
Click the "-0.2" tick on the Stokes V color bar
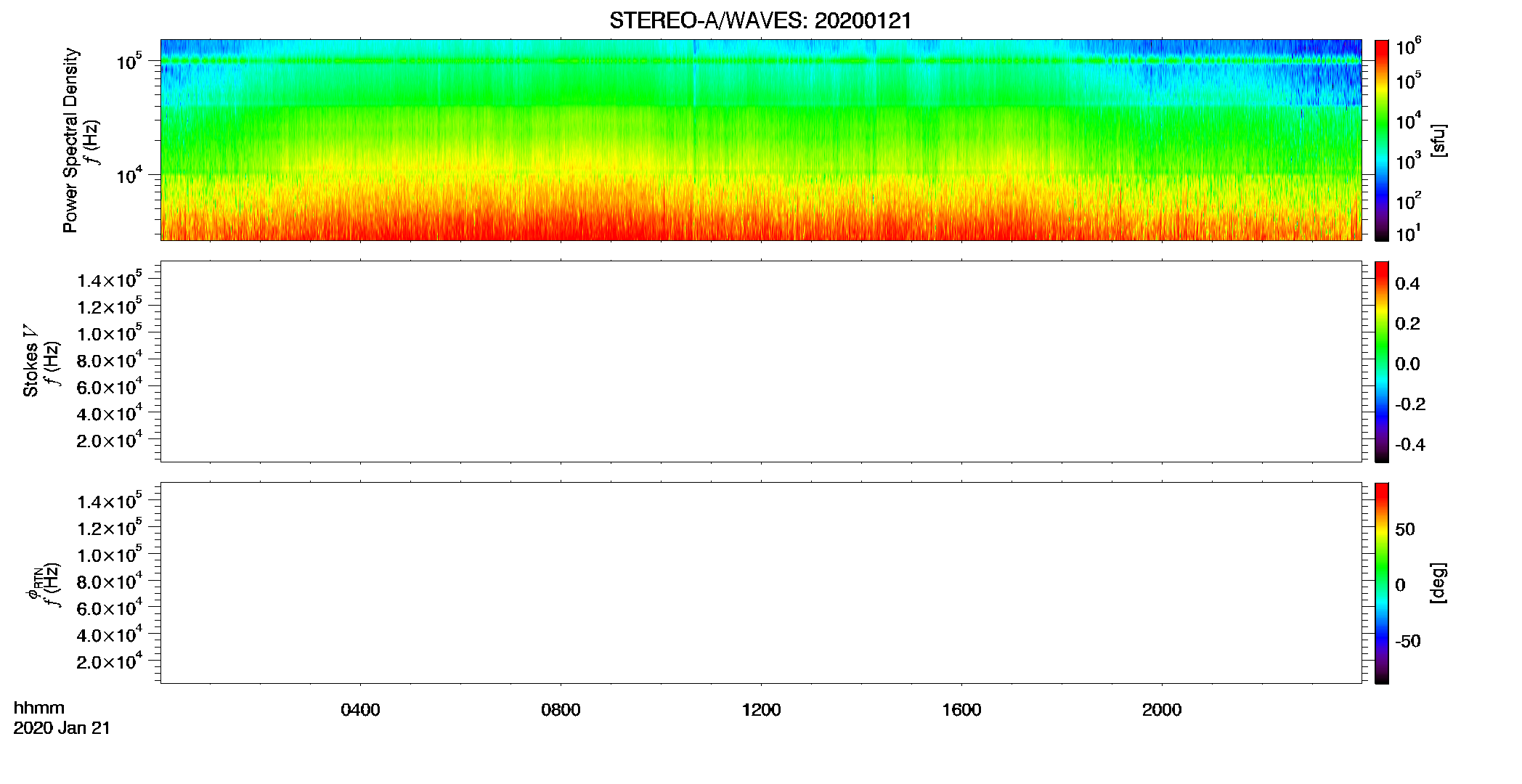click(x=1410, y=404)
